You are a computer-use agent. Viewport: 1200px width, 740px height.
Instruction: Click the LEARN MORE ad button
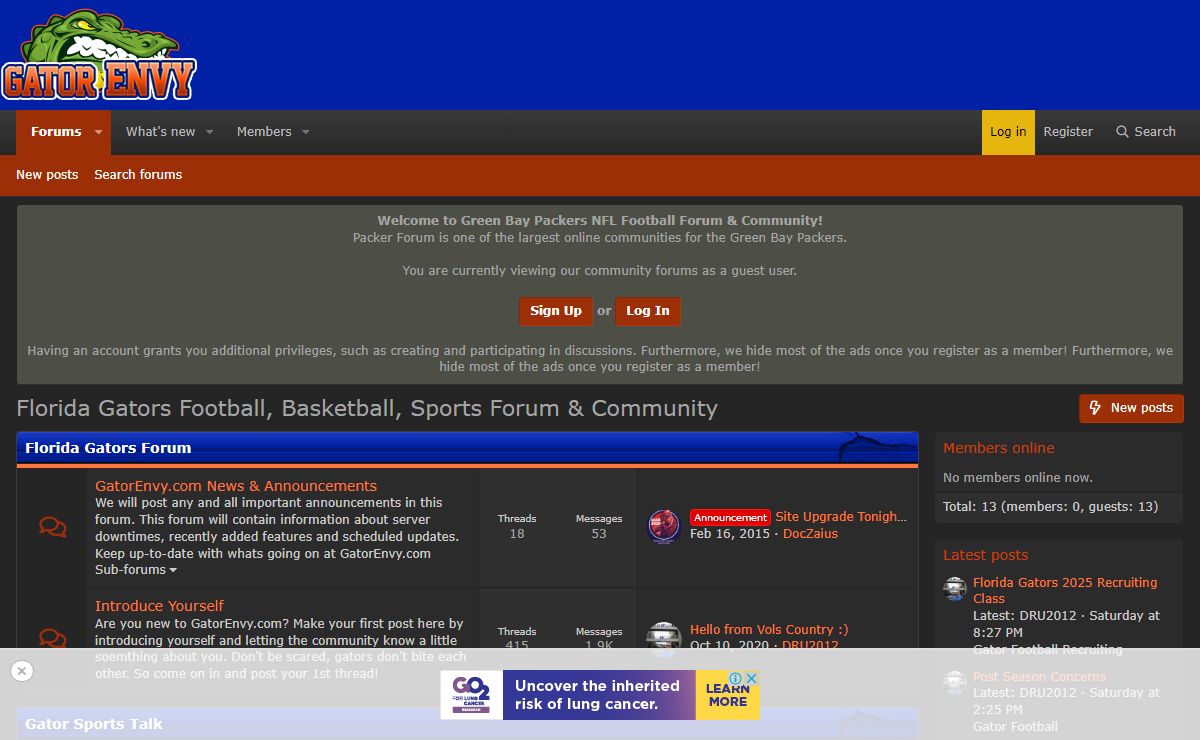click(728, 695)
